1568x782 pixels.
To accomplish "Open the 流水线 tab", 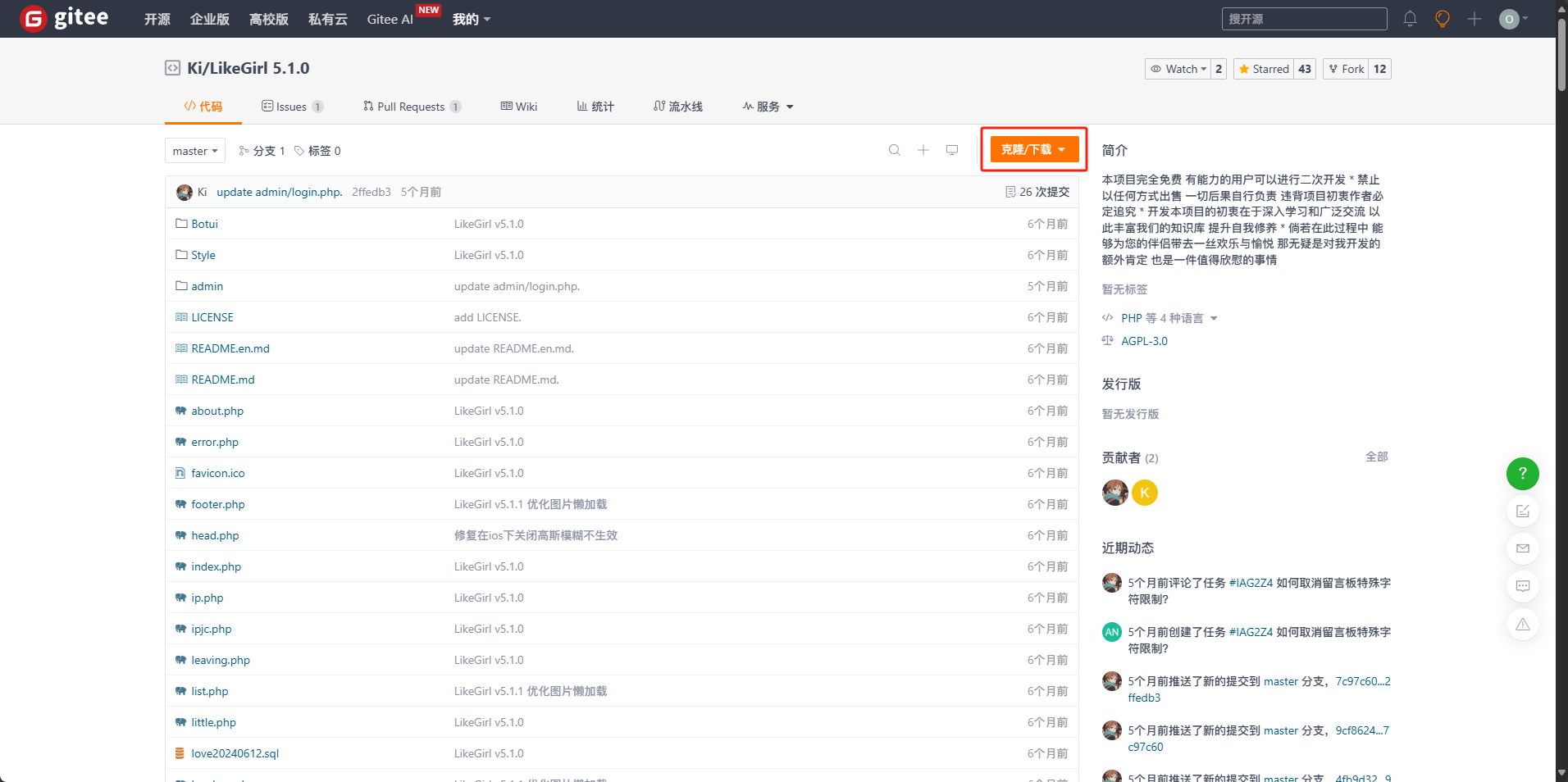I will pos(678,107).
